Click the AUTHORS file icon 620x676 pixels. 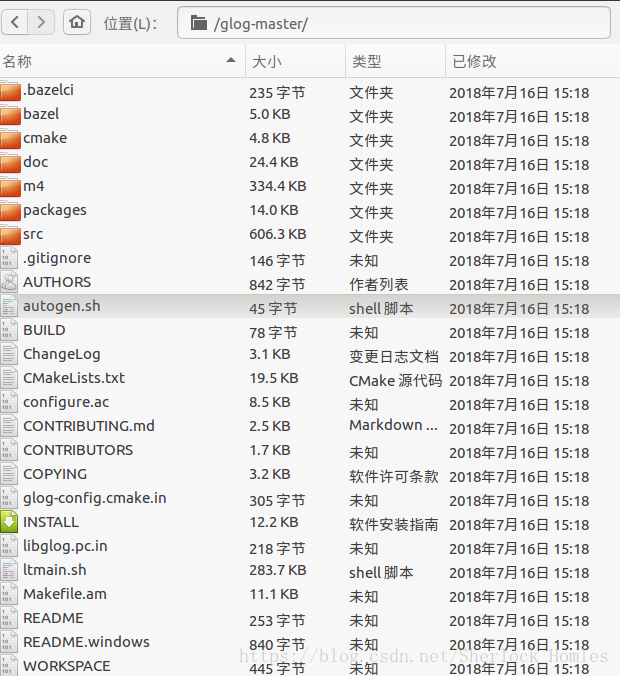click(x=9, y=282)
